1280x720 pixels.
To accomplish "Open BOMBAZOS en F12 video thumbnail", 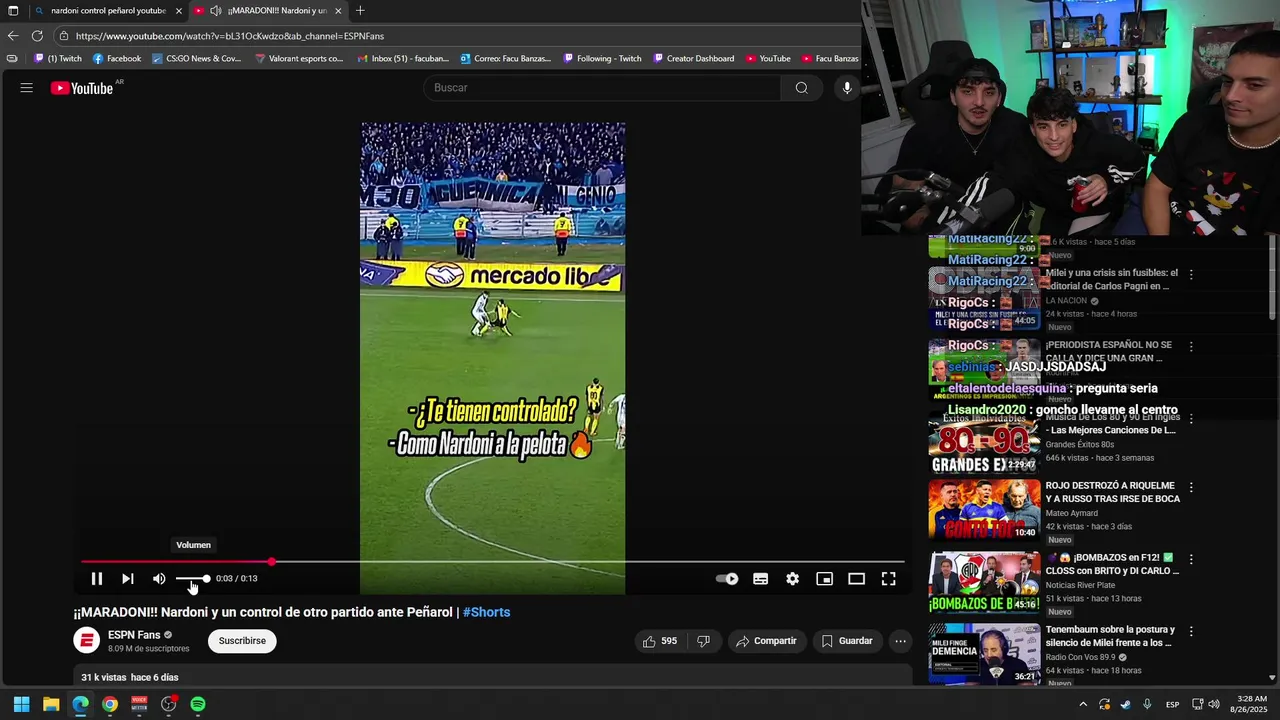I will [984, 582].
